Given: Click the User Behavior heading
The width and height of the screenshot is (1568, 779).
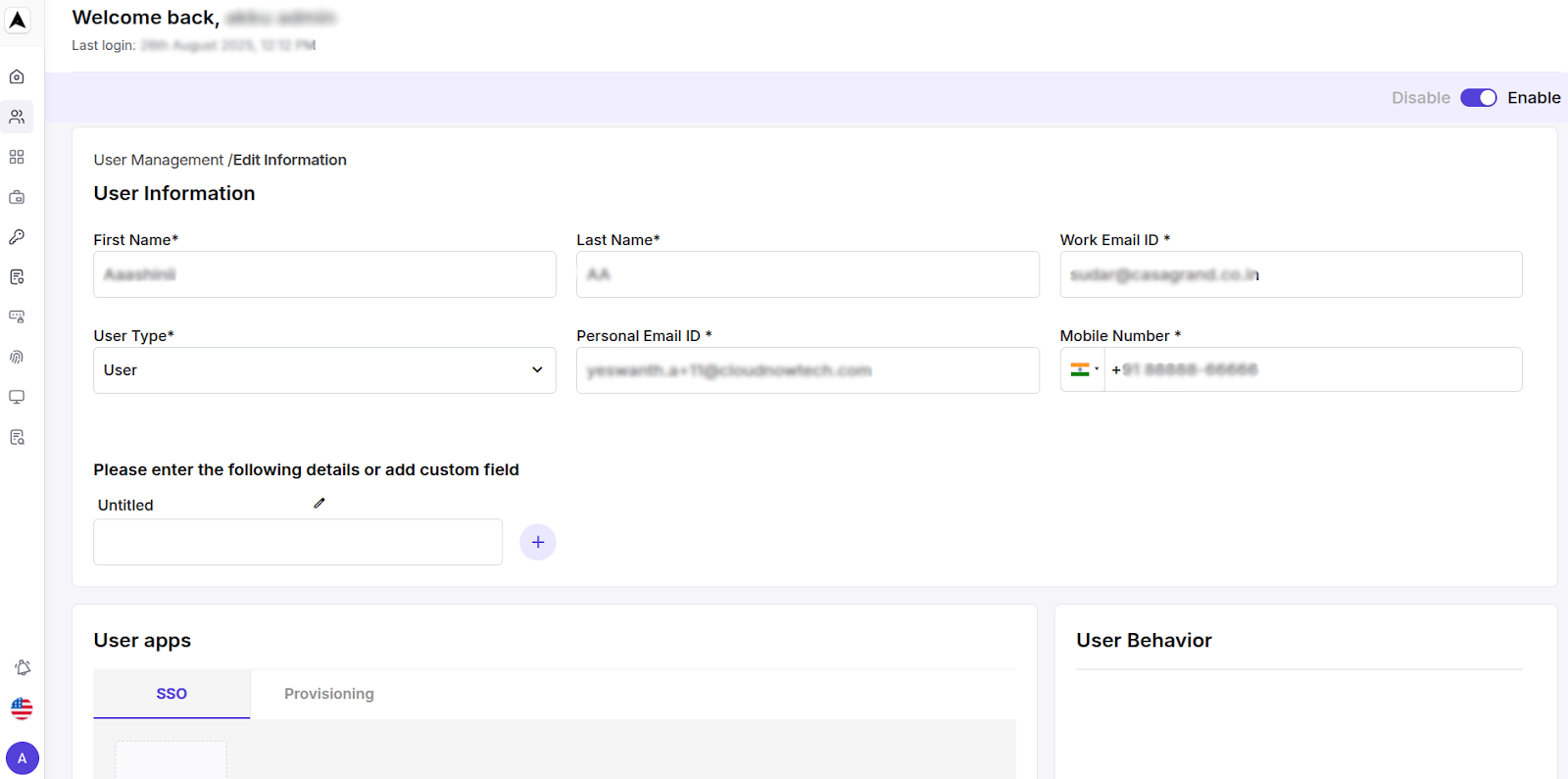Looking at the screenshot, I should tap(1144, 640).
